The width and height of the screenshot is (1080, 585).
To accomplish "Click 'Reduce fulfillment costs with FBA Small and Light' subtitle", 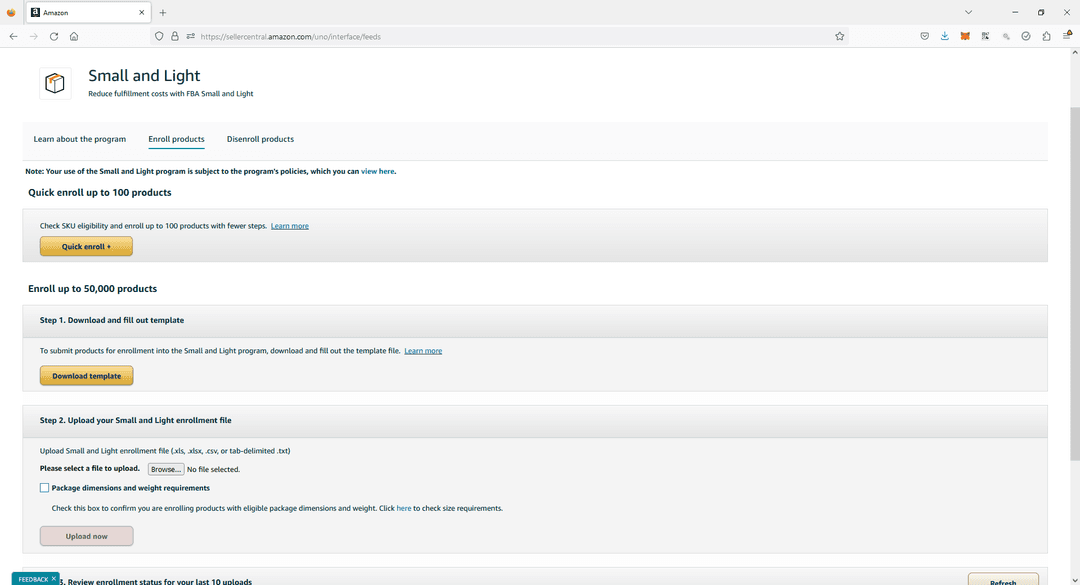I will click(171, 94).
